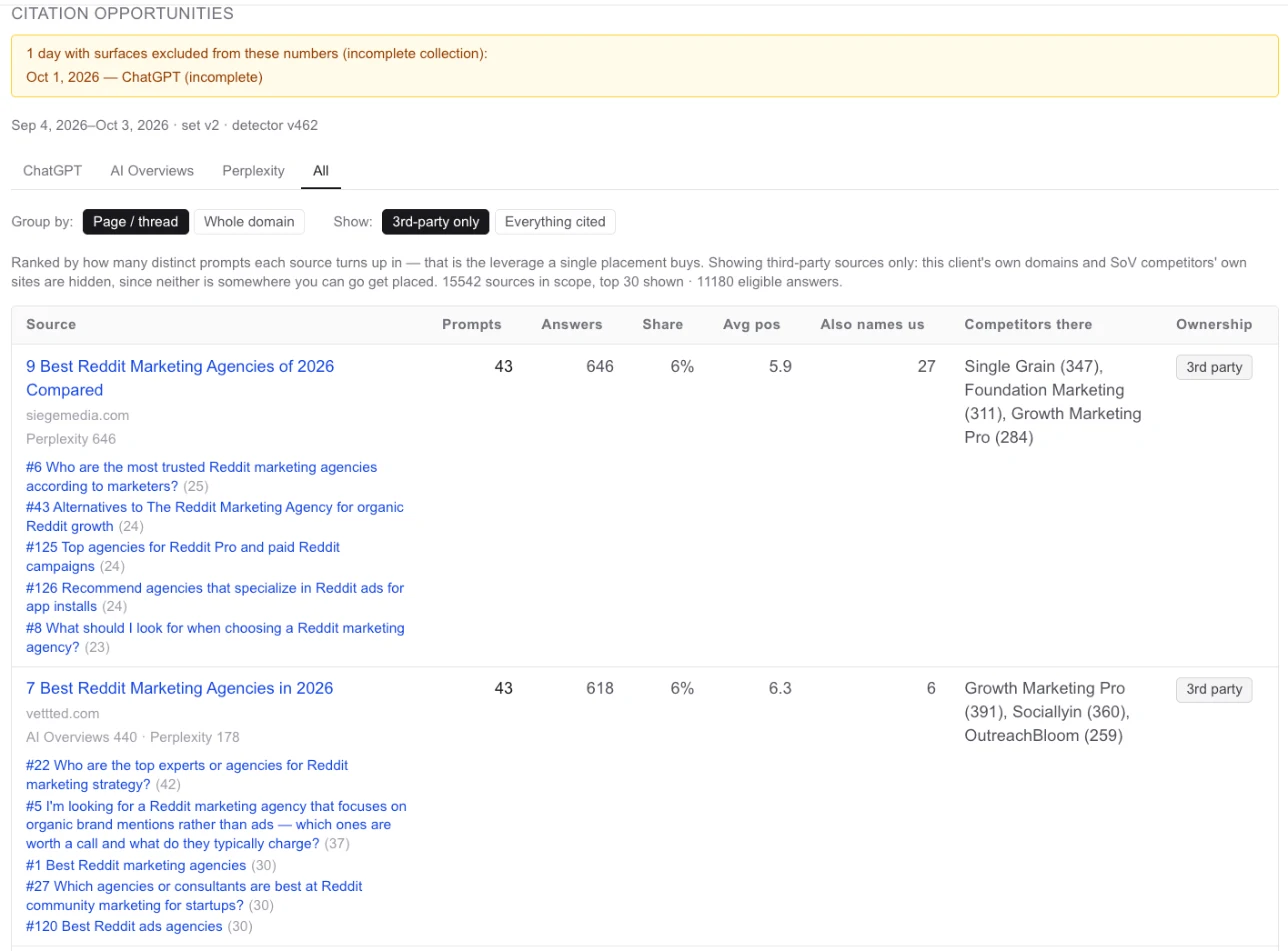Click the Prompts column header
The image size is (1288, 951).
pos(472,324)
